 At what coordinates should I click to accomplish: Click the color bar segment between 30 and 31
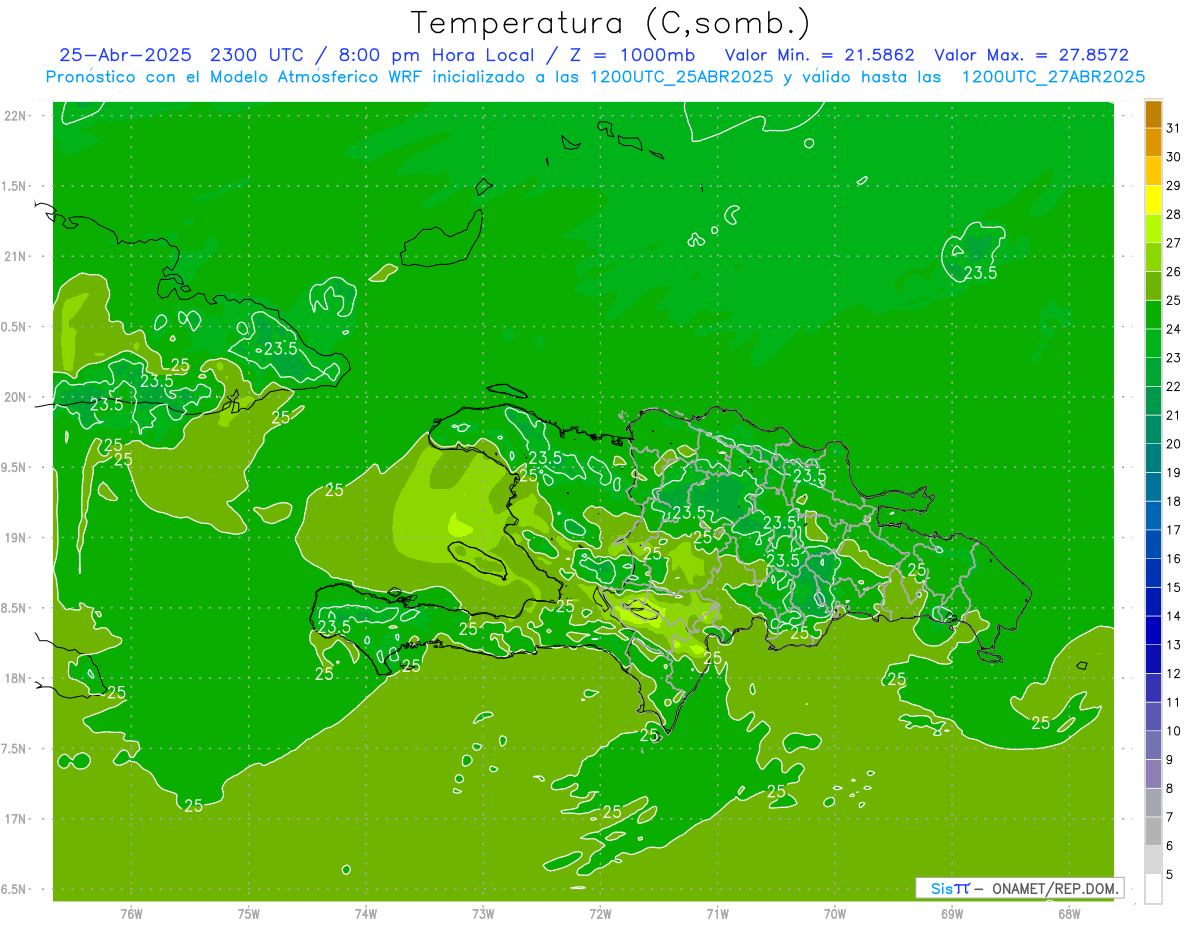click(1153, 143)
